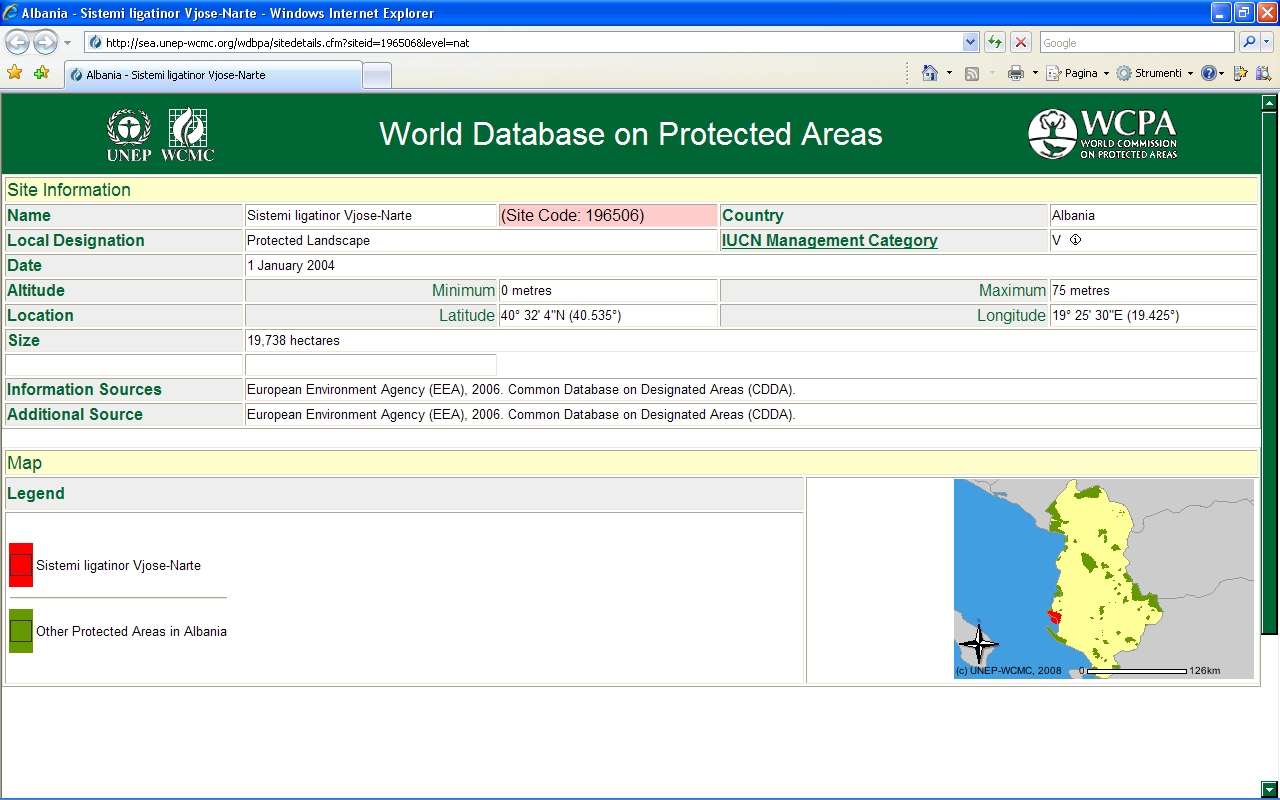The height and width of the screenshot is (800, 1280).
Task: Open the Pagina menu
Action: (1078, 73)
